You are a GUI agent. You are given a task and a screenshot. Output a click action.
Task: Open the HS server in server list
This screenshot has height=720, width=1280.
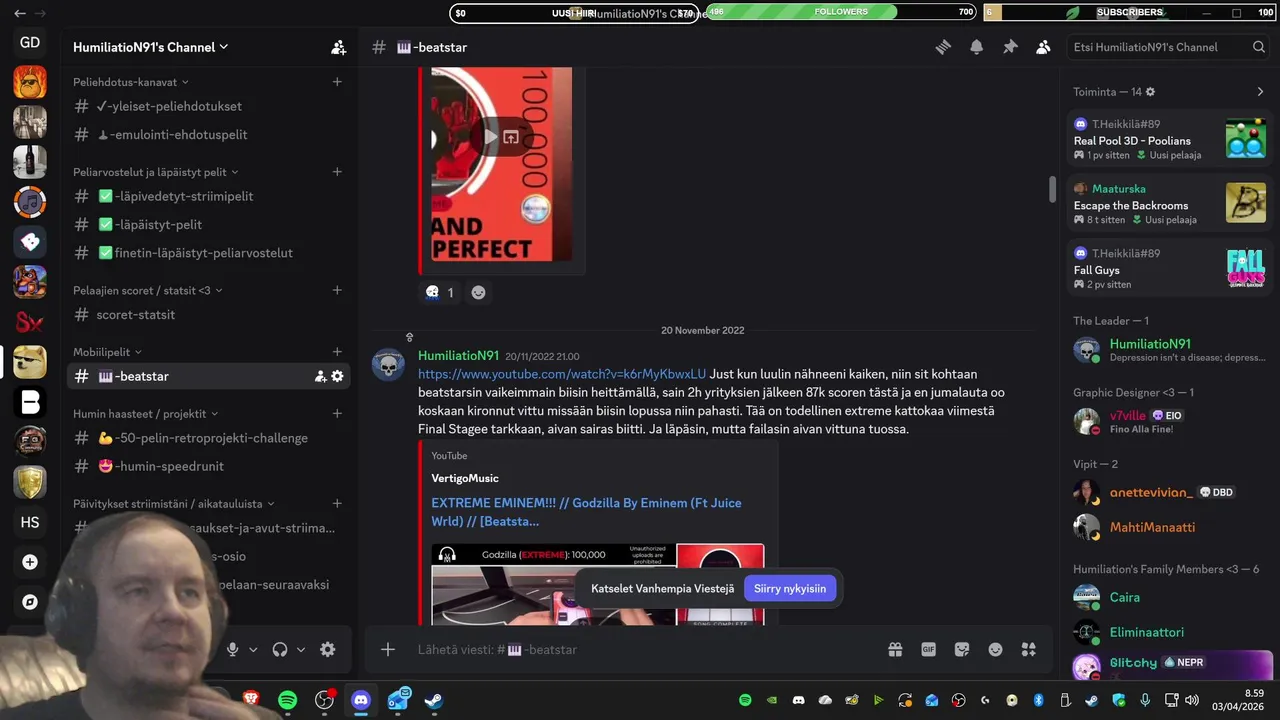[30, 522]
